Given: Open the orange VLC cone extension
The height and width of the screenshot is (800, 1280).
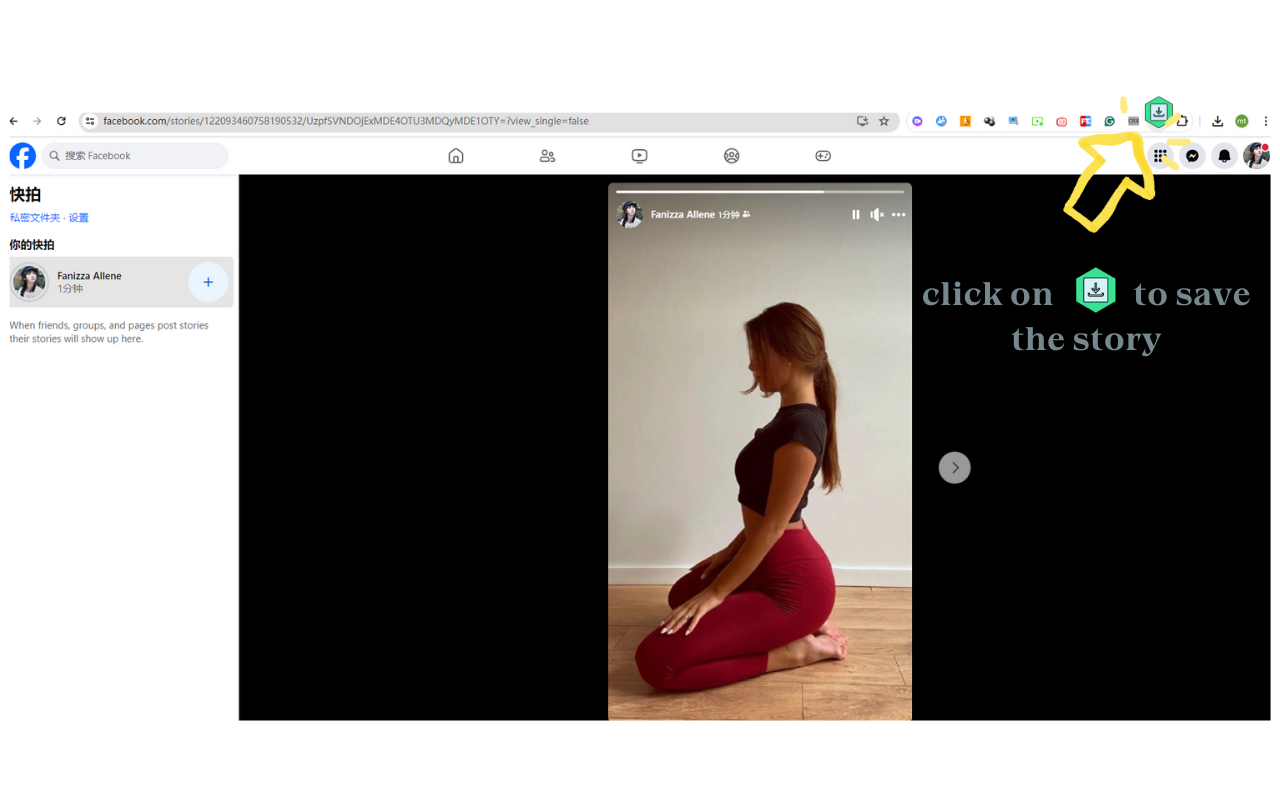Looking at the screenshot, I should click(965, 121).
